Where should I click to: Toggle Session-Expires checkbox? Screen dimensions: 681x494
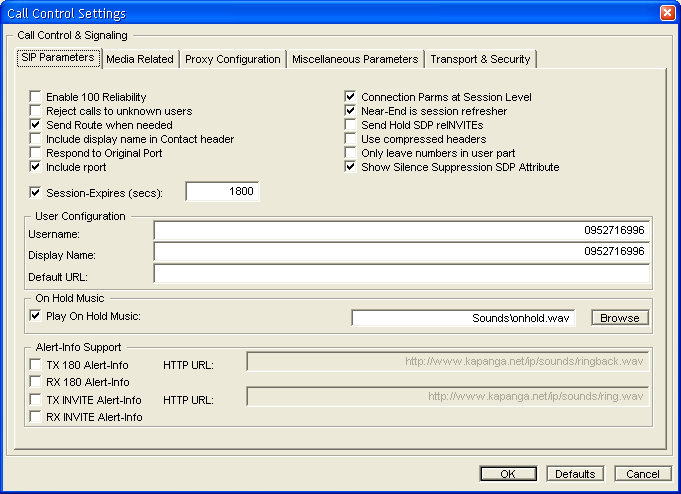[x=36, y=192]
